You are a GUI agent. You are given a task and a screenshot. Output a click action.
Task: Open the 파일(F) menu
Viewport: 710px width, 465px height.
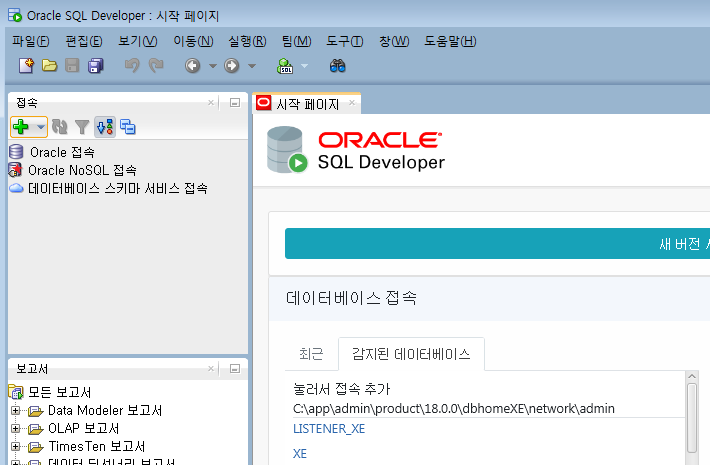[x=30, y=41]
